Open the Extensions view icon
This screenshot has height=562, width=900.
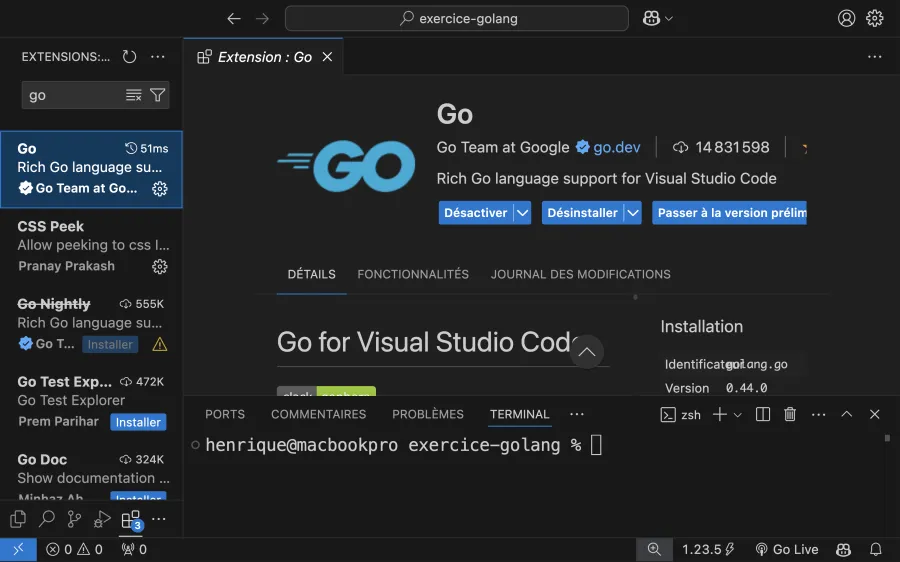pyautogui.click(x=131, y=520)
